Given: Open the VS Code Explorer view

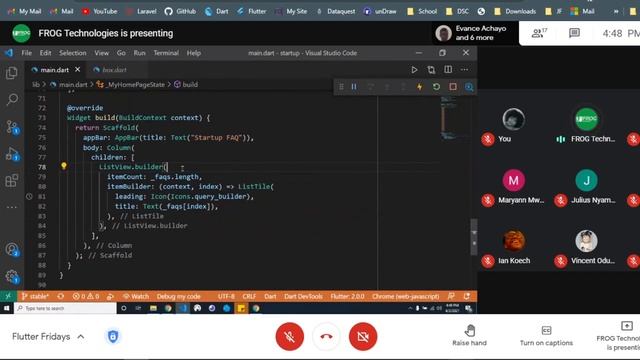Looking at the screenshot, I should coord(12,73).
